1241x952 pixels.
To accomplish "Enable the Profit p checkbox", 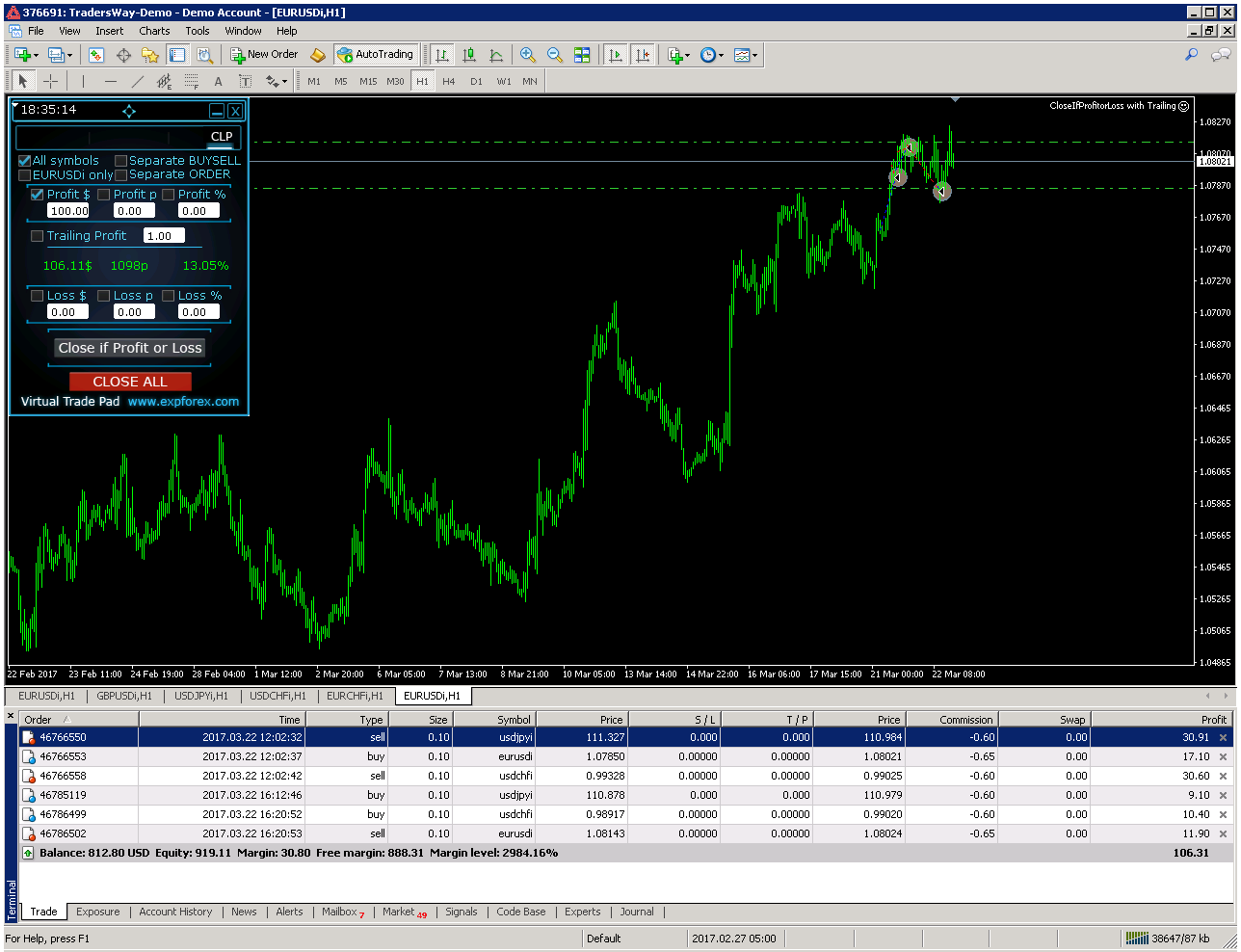I will tap(104, 195).
